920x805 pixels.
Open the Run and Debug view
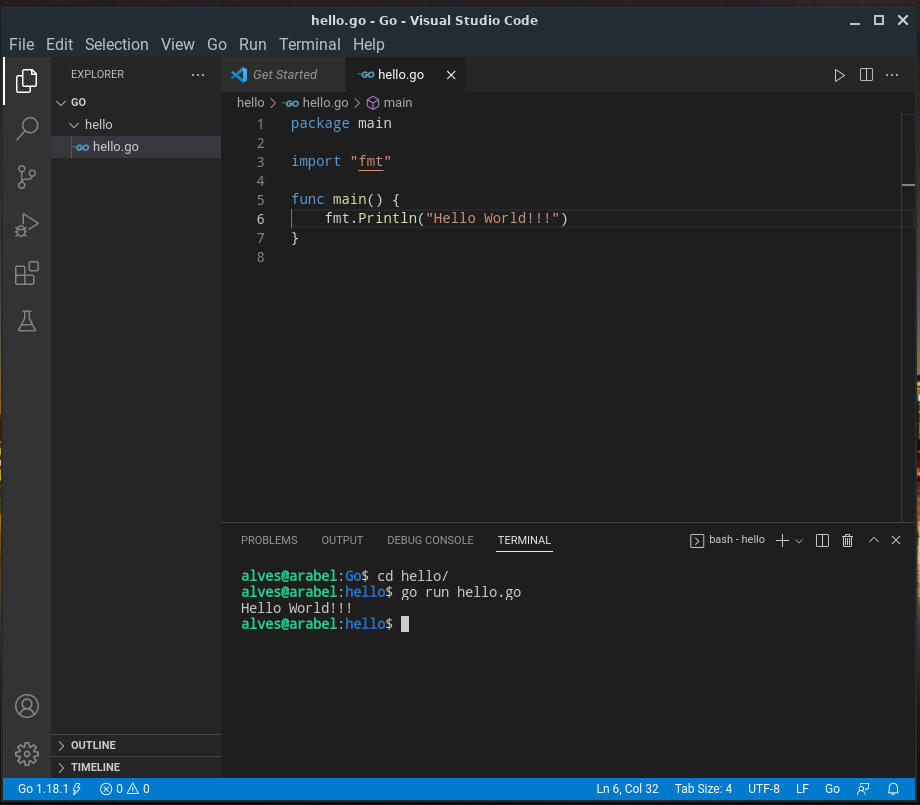(x=26, y=225)
